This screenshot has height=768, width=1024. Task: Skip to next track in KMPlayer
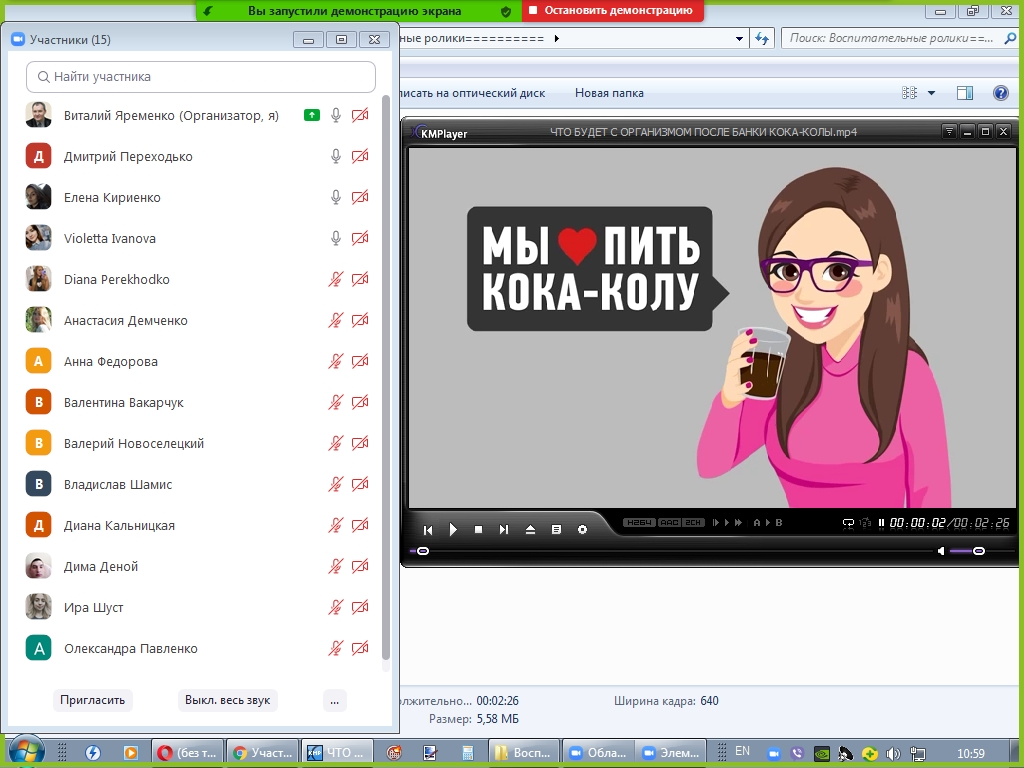point(504,530)
